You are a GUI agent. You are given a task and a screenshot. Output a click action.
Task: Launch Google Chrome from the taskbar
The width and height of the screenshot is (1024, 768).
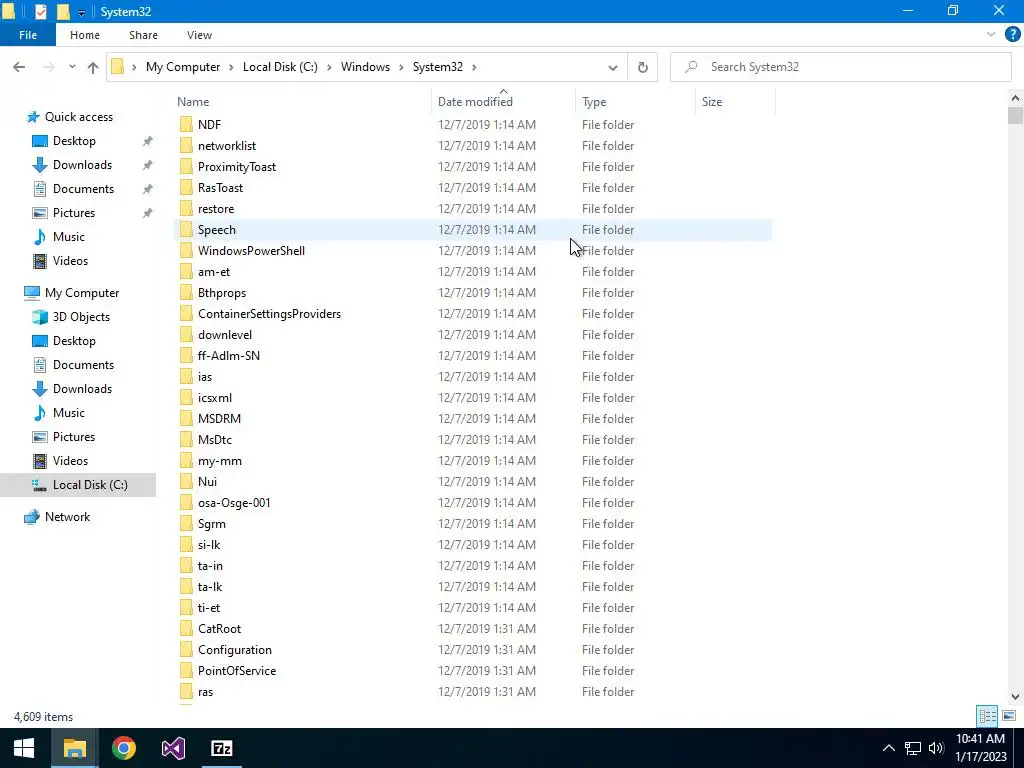[x=123, y=748]
